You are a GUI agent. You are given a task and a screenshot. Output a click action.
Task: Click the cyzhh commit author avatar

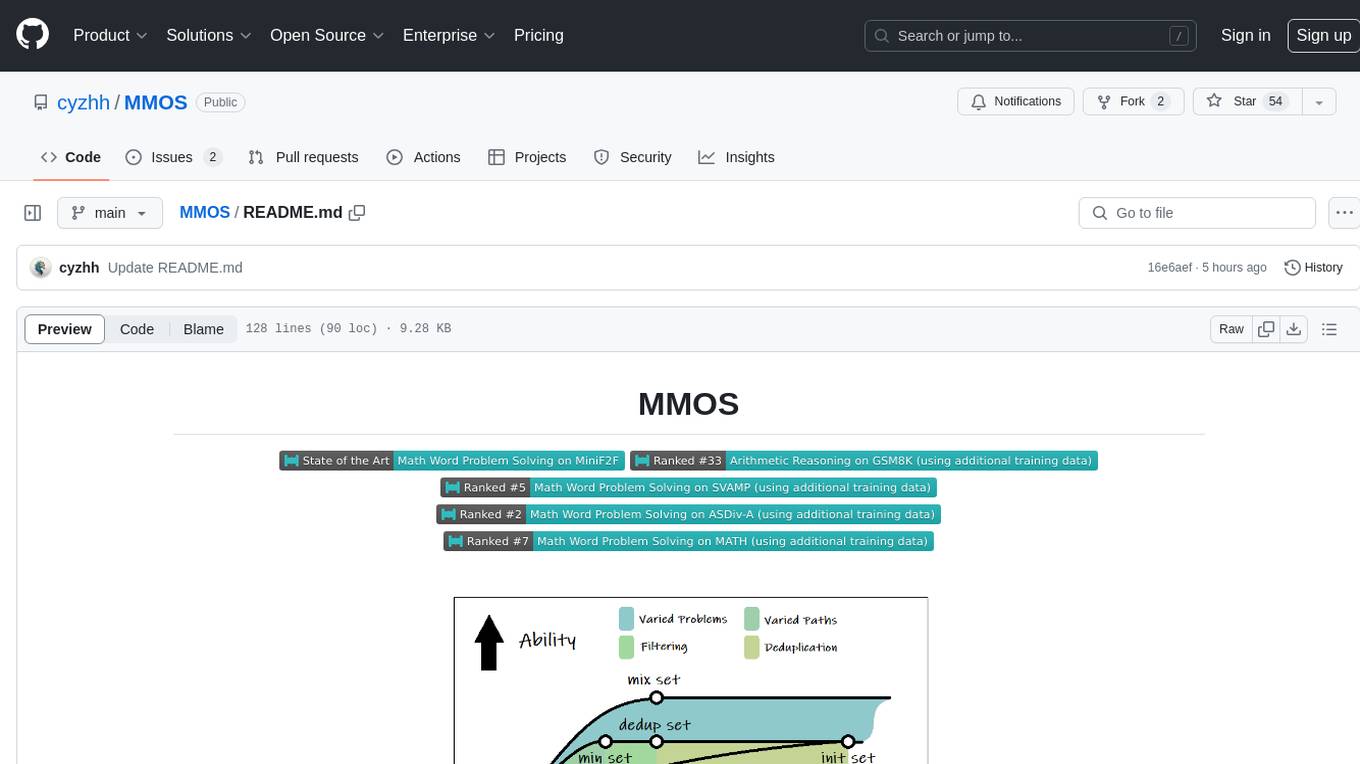click(41, 268)
